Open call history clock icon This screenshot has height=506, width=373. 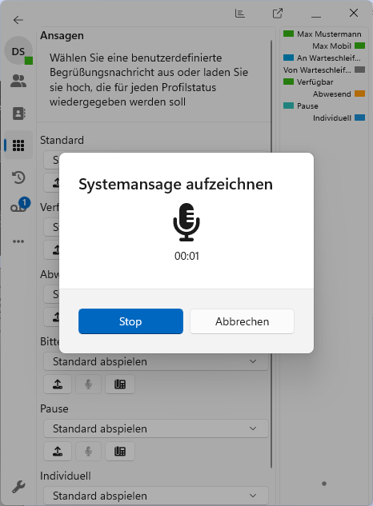coord(18,177)
